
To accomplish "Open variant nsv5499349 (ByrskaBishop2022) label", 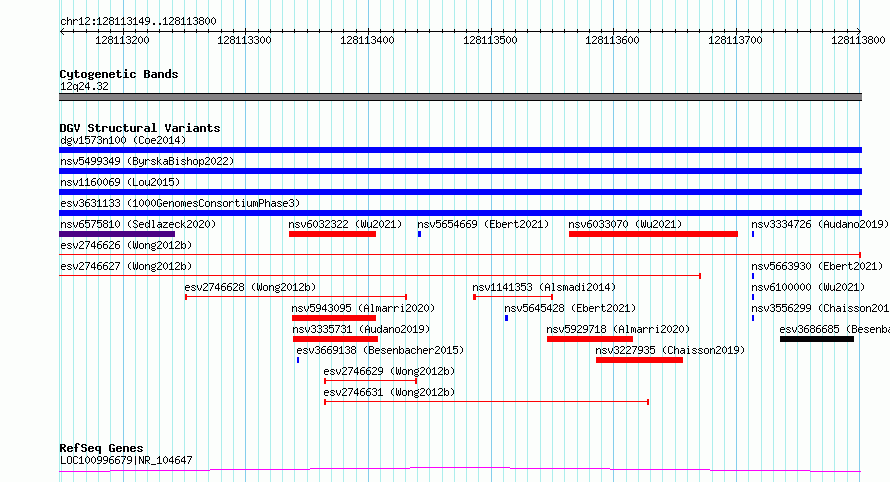I will 147,161.
